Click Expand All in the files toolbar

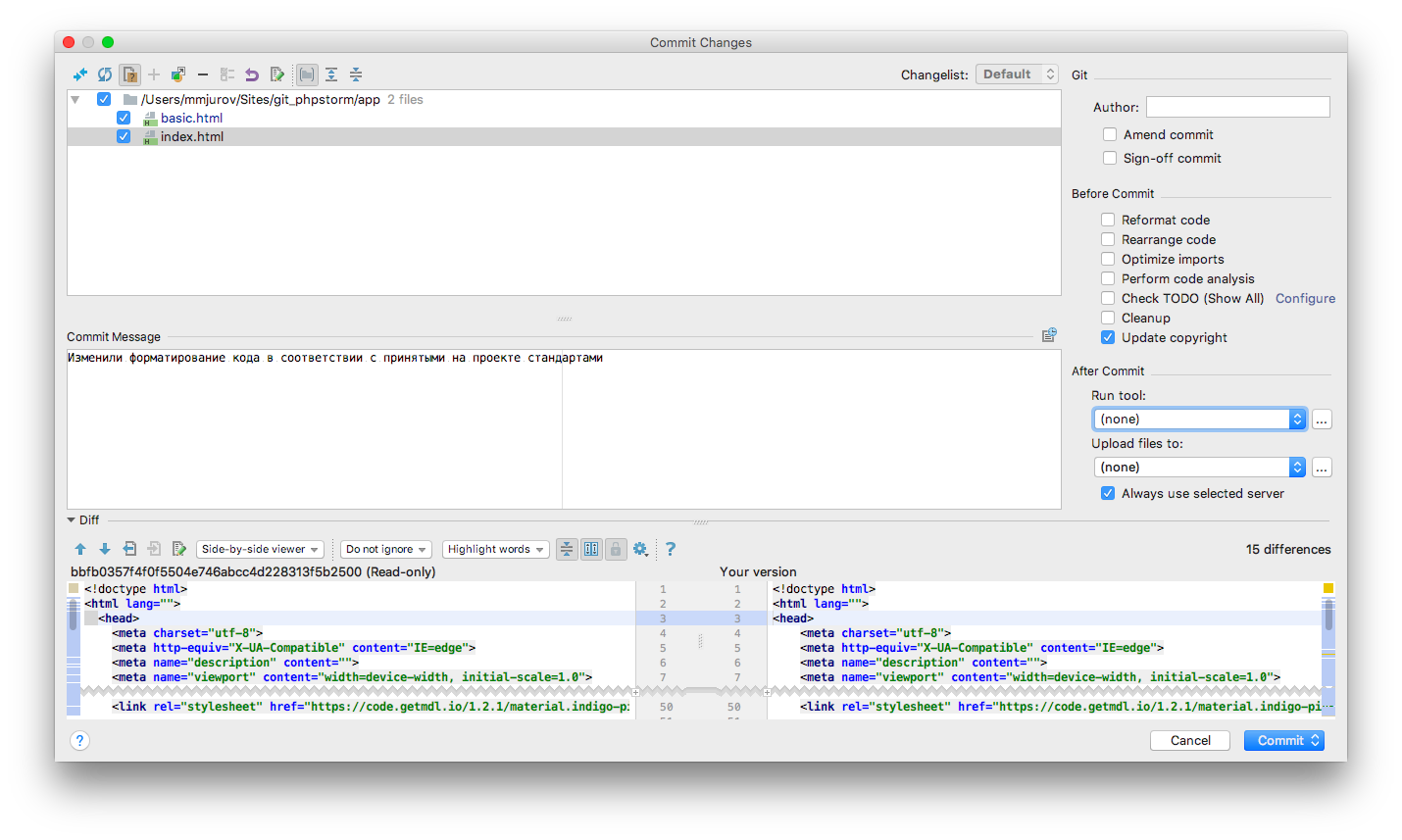[331, 74]
